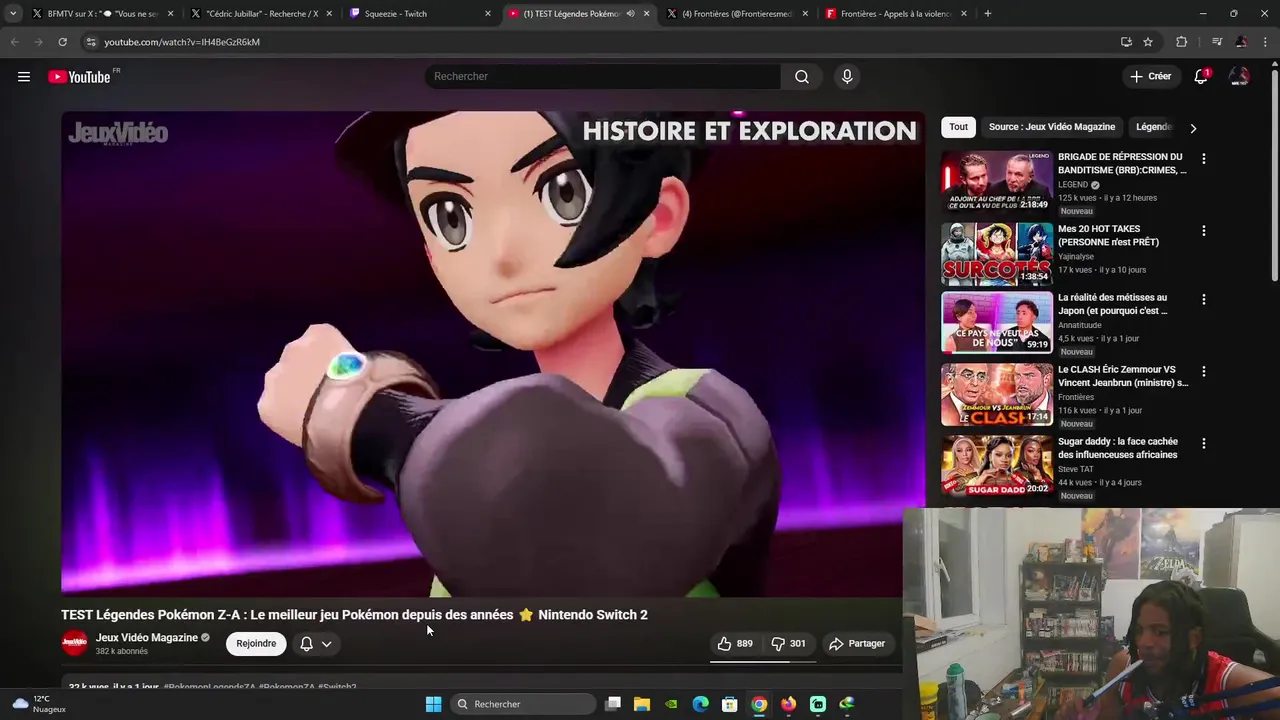Show more filter chips with right arrow
The width and height of the screenshot is (1280, 720).
click(1192, 128)
